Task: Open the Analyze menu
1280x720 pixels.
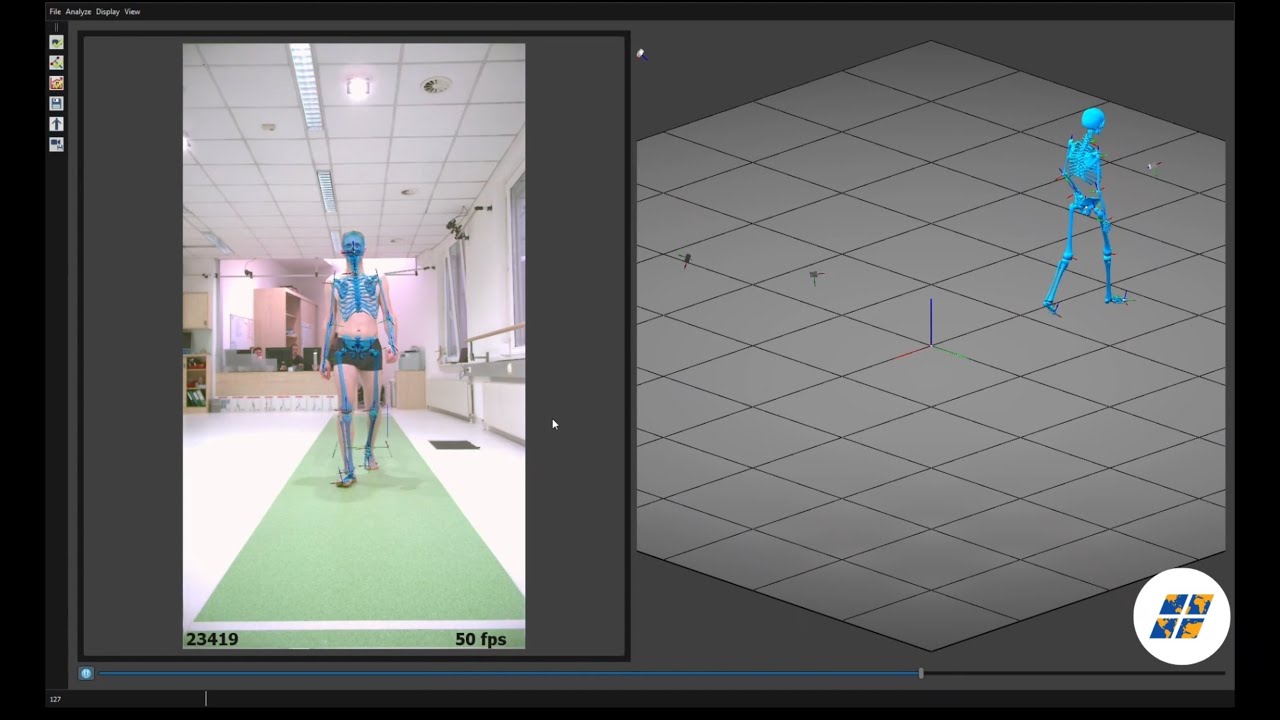Action: pyautogui.click(x=78, y=12)
